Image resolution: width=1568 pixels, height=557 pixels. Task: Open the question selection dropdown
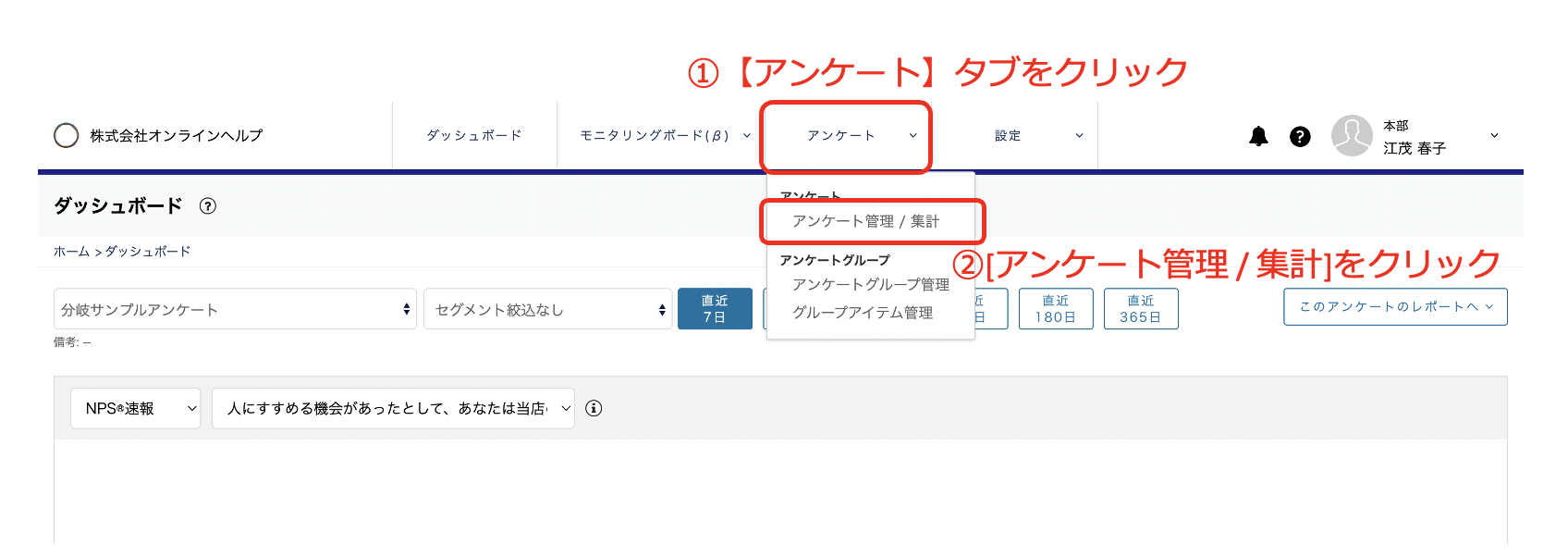tap(393, 408)
